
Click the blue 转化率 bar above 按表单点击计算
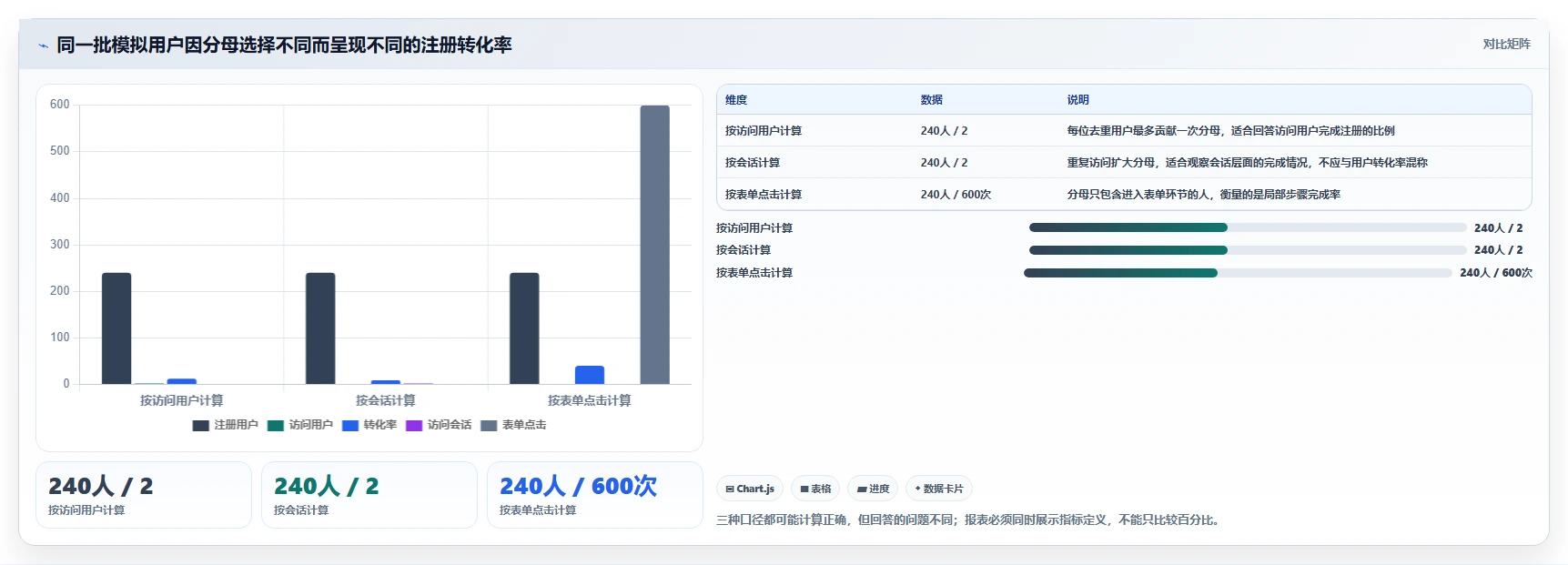tap(590, 375)
